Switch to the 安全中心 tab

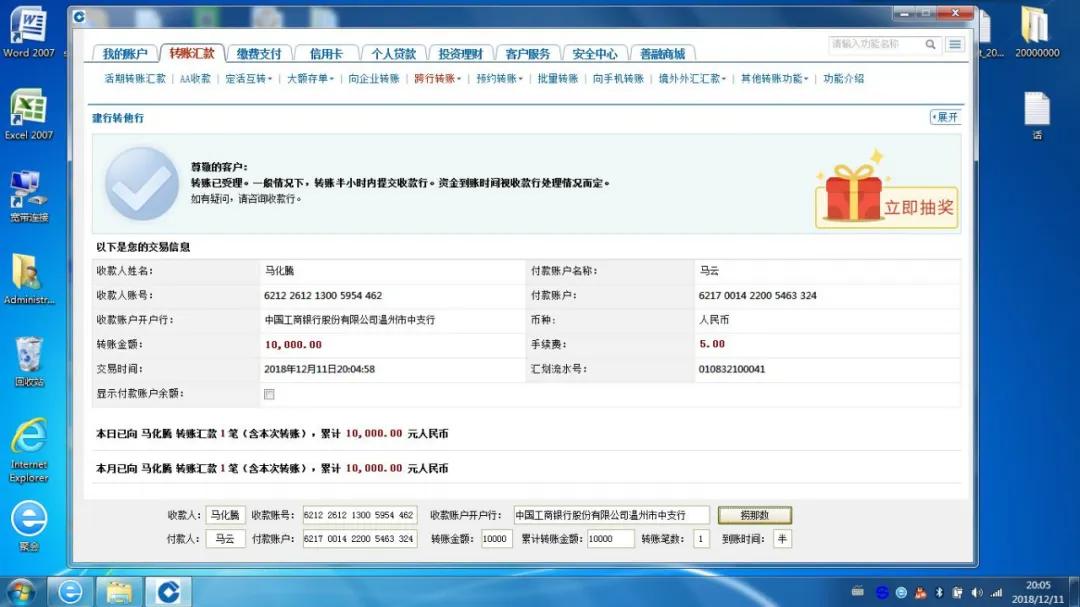594,53
